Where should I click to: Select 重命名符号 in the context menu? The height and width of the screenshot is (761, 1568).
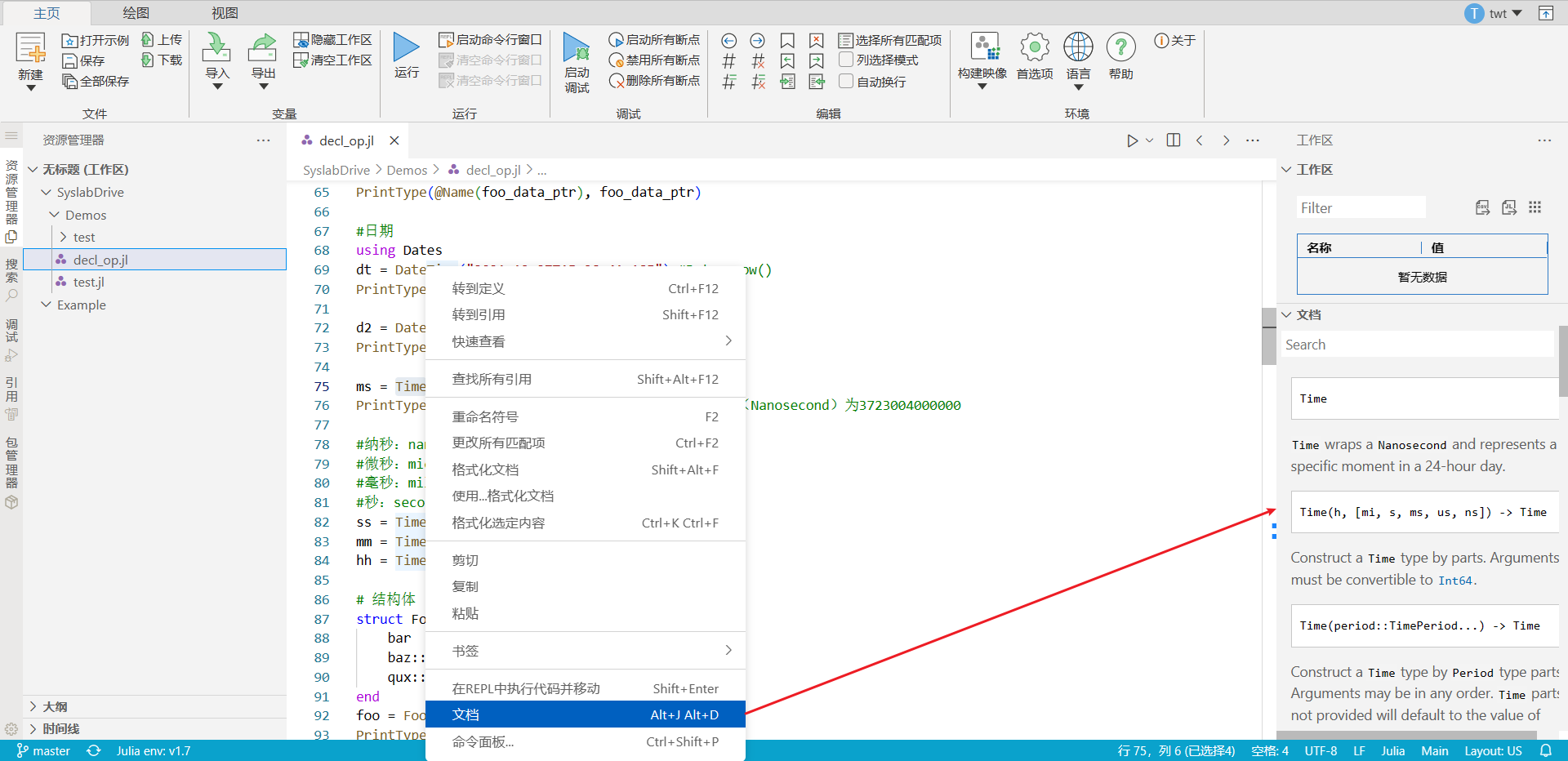(x=586, y=416)
